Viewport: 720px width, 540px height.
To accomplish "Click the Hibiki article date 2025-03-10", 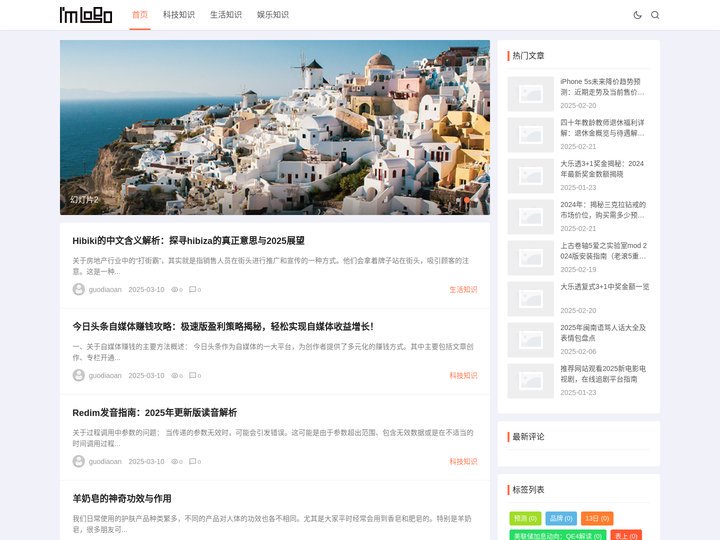I will tap(146, 289).
